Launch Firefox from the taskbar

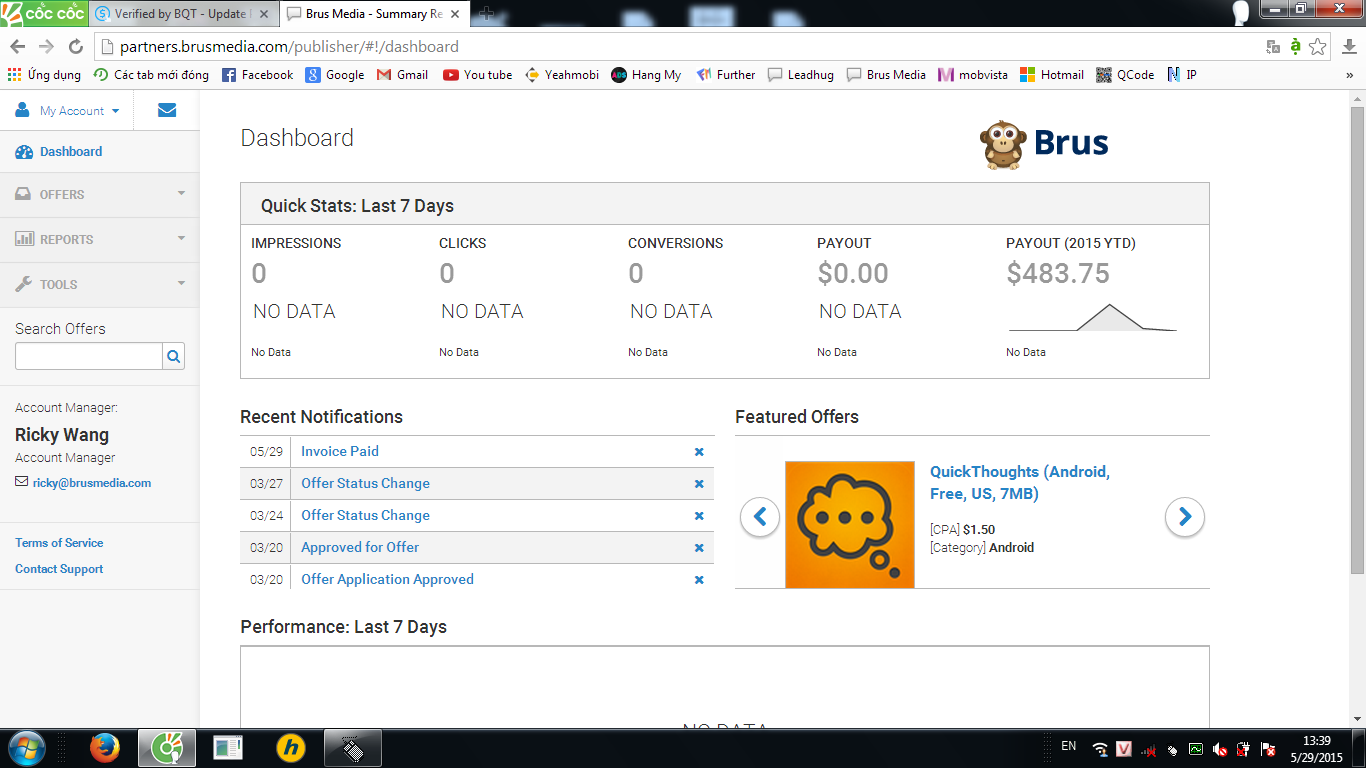(x=104, y=748)
